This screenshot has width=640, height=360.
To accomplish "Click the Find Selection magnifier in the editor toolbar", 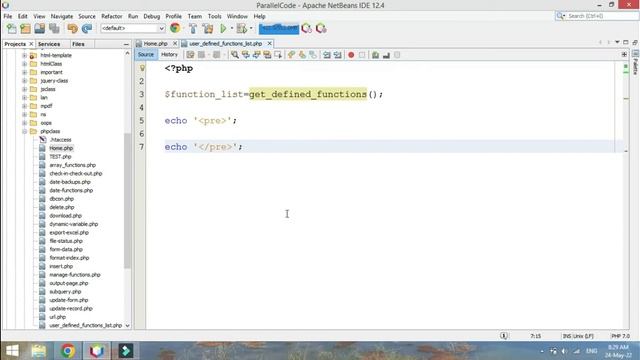I will (x=235, y=55).
